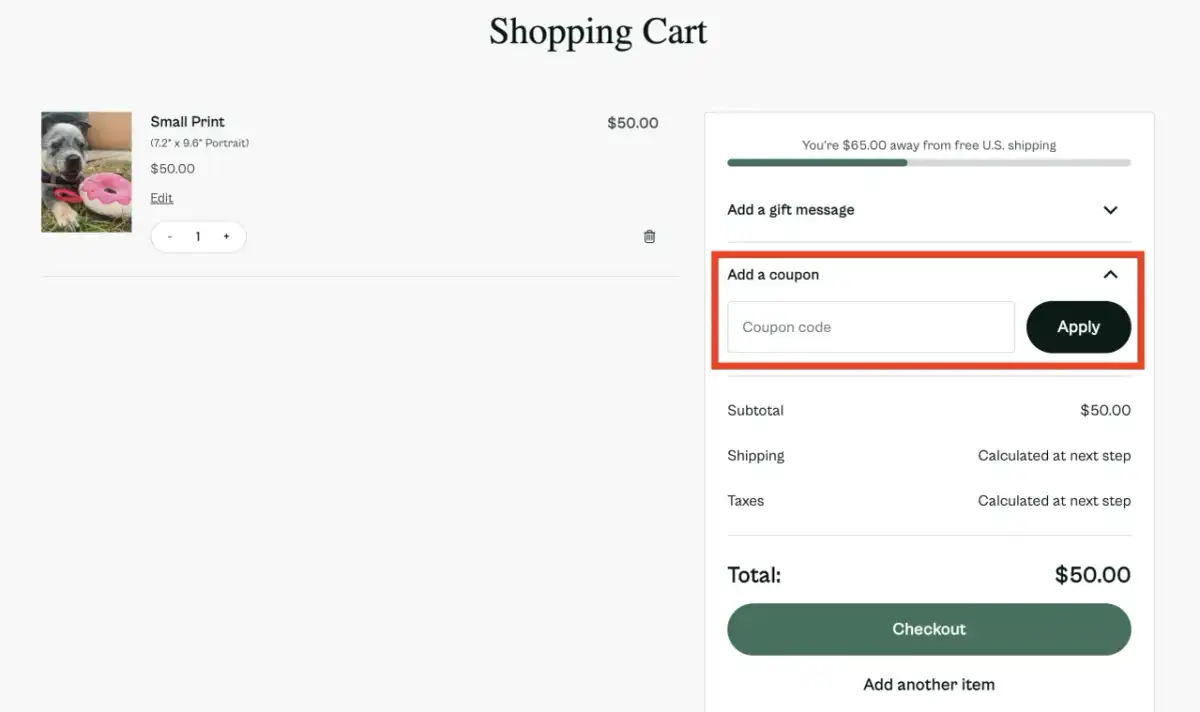The width and height of the screenshot is (1200, 712).
Task: Focus the Coupon code input field
Action: coord(871,327)
